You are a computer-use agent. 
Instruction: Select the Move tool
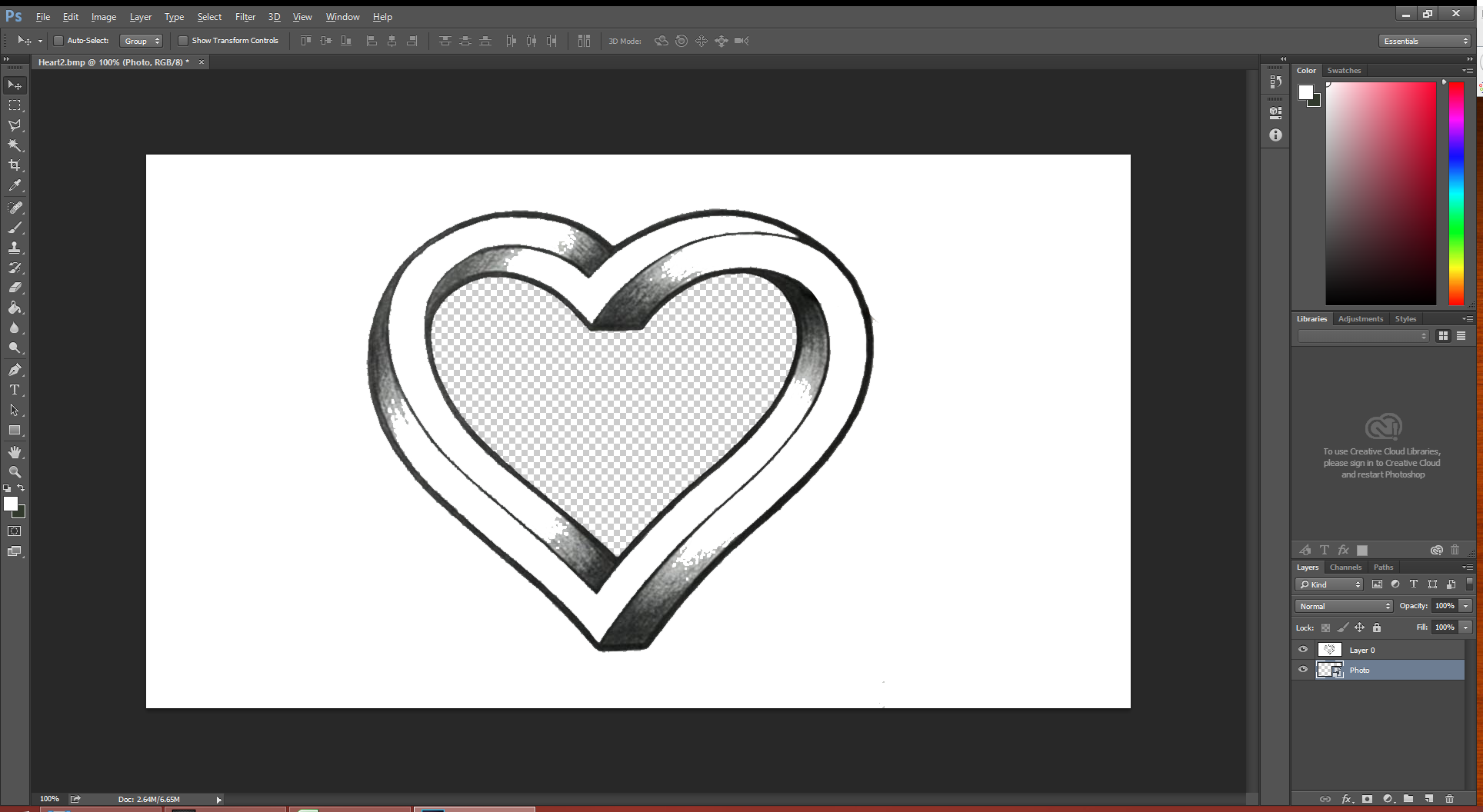tap(15, 85)
